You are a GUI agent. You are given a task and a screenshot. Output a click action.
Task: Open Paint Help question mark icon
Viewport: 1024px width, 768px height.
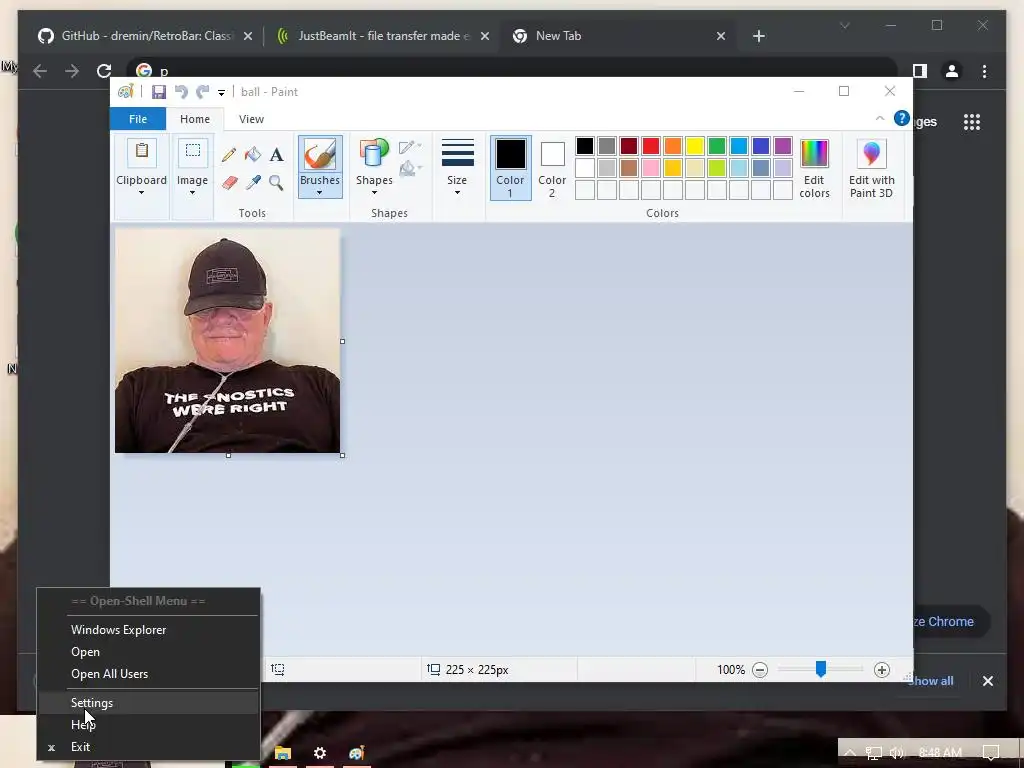902,118
